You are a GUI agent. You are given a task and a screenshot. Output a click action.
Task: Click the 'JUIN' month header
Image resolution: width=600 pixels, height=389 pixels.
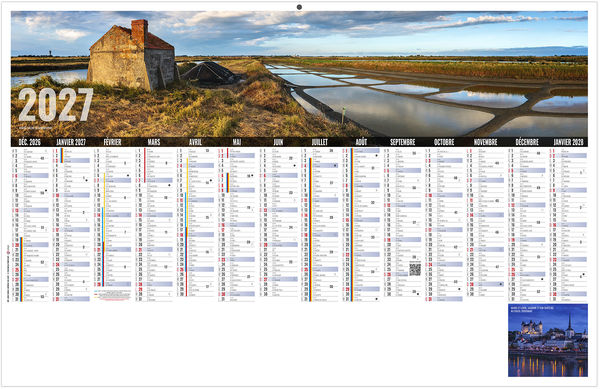(278, 142)
